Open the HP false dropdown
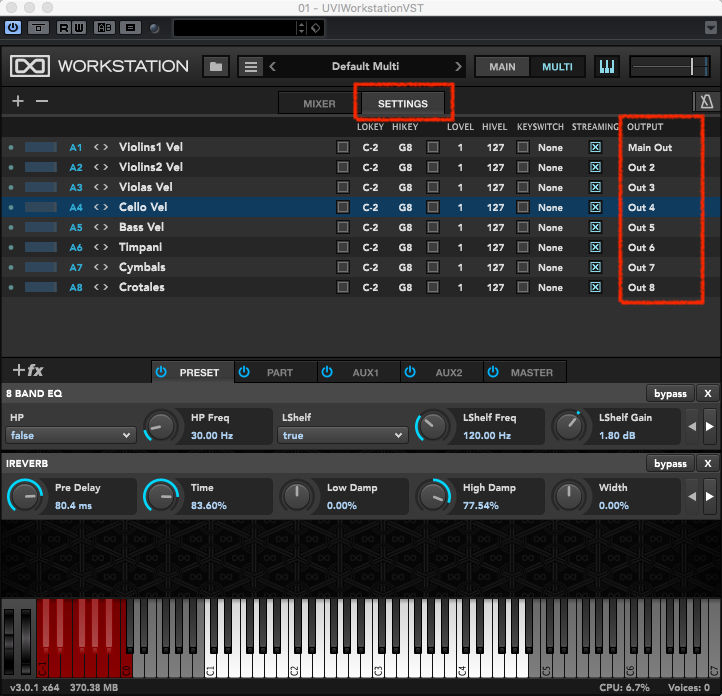This screenshot has height=696, width=722. click(71, 435)
